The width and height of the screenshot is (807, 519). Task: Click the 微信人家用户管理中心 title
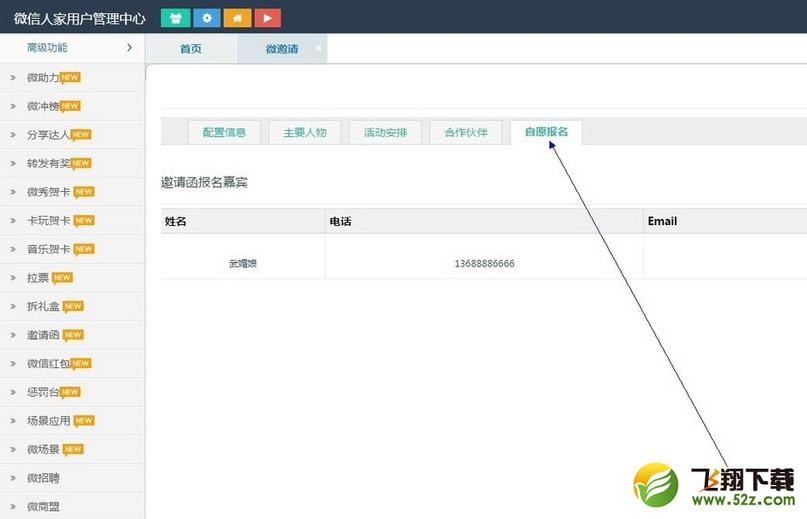point(80,19)
